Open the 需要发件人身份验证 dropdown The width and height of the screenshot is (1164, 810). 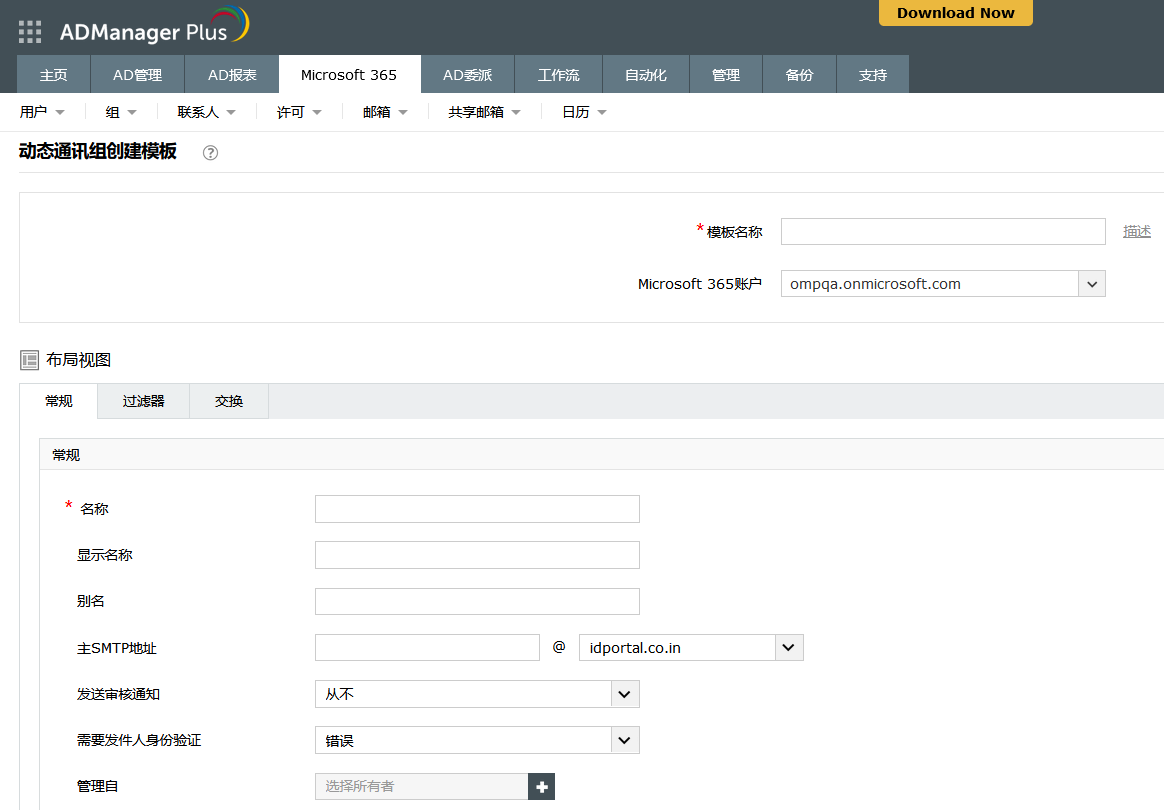pyautogui.click(x=625, y=741)
